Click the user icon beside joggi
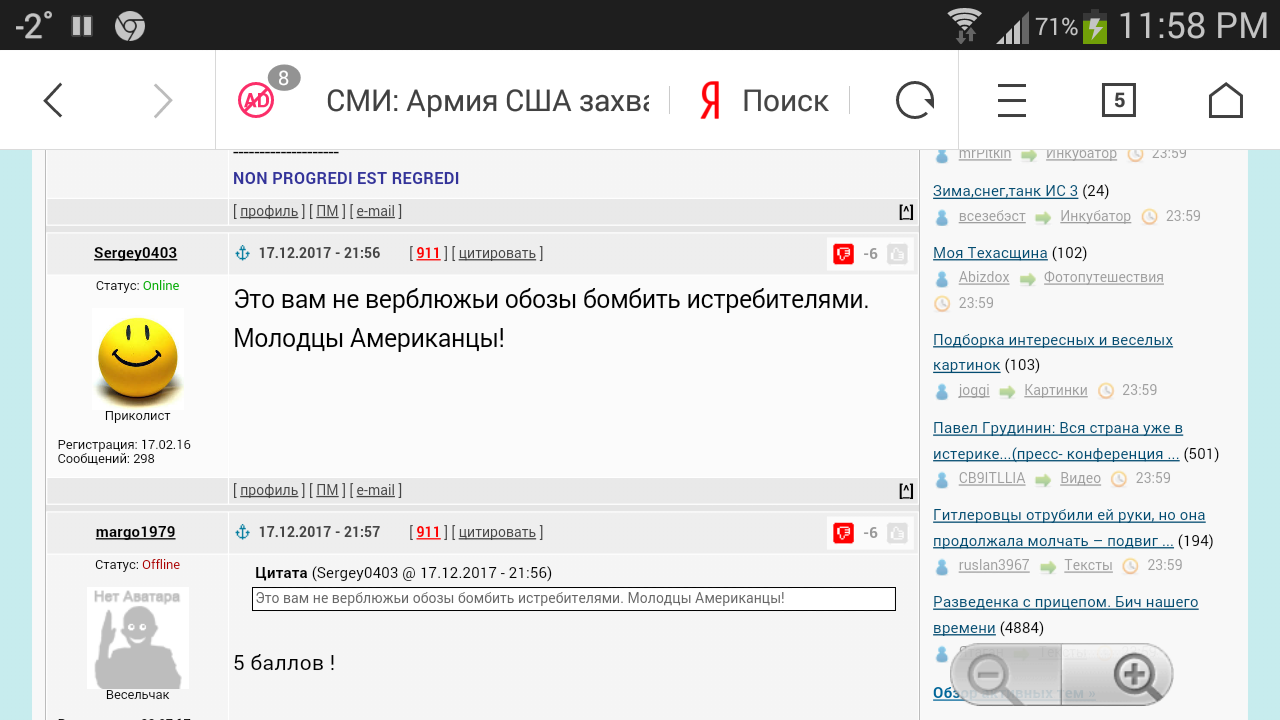1280x720 pixels. tap(941, 391)
